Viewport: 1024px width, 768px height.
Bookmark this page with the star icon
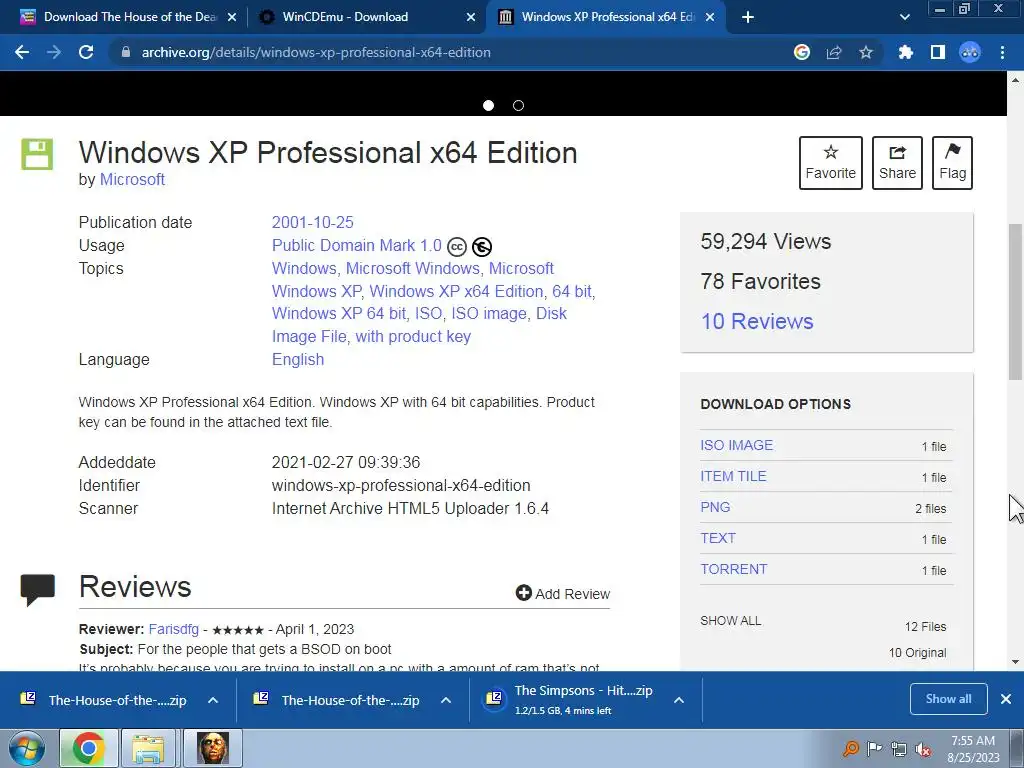coord(866,52)
